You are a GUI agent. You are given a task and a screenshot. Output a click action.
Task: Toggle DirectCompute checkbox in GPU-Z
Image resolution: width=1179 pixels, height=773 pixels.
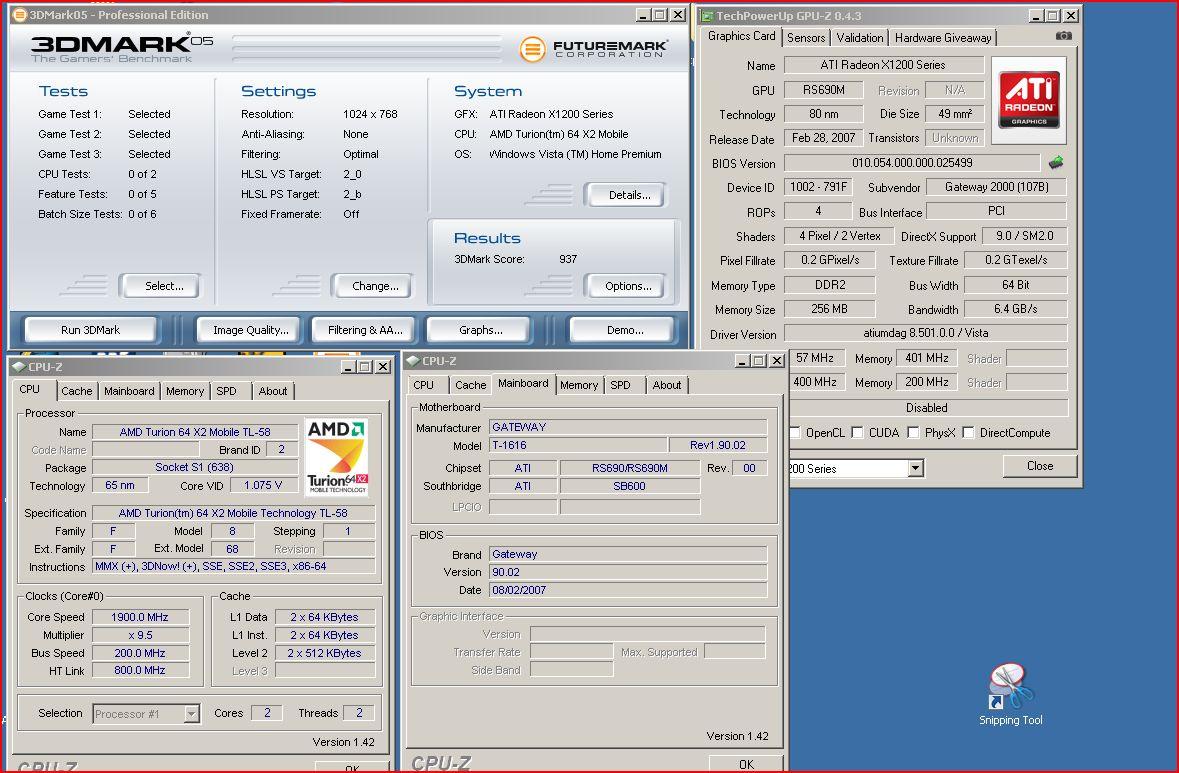pyautogui.click(x=968, y=432)
